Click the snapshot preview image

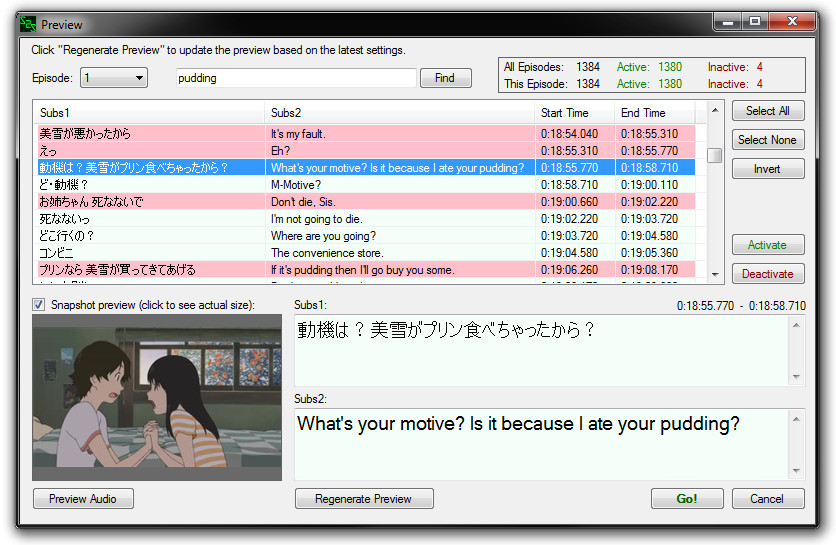pos(157,397)
